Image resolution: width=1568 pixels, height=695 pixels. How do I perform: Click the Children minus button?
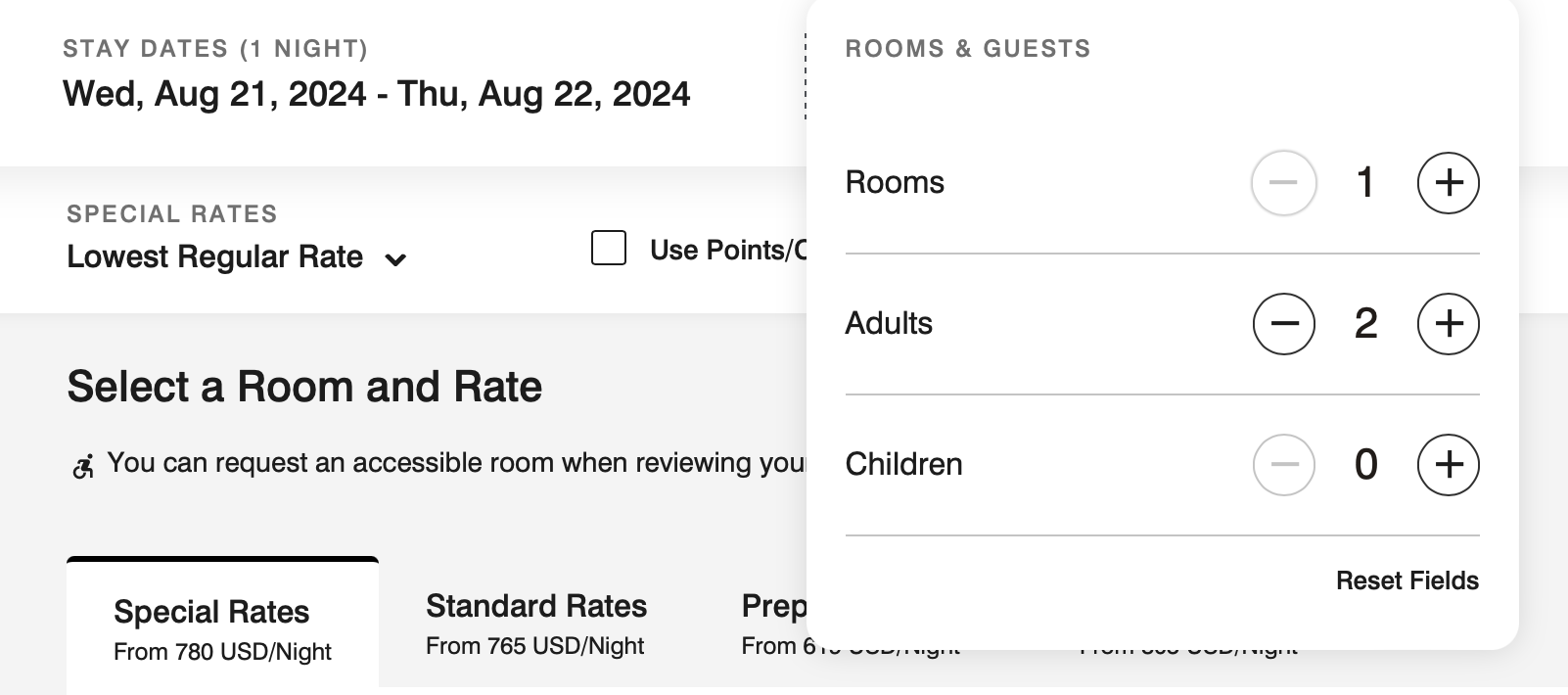click(x=1283, y=465)
